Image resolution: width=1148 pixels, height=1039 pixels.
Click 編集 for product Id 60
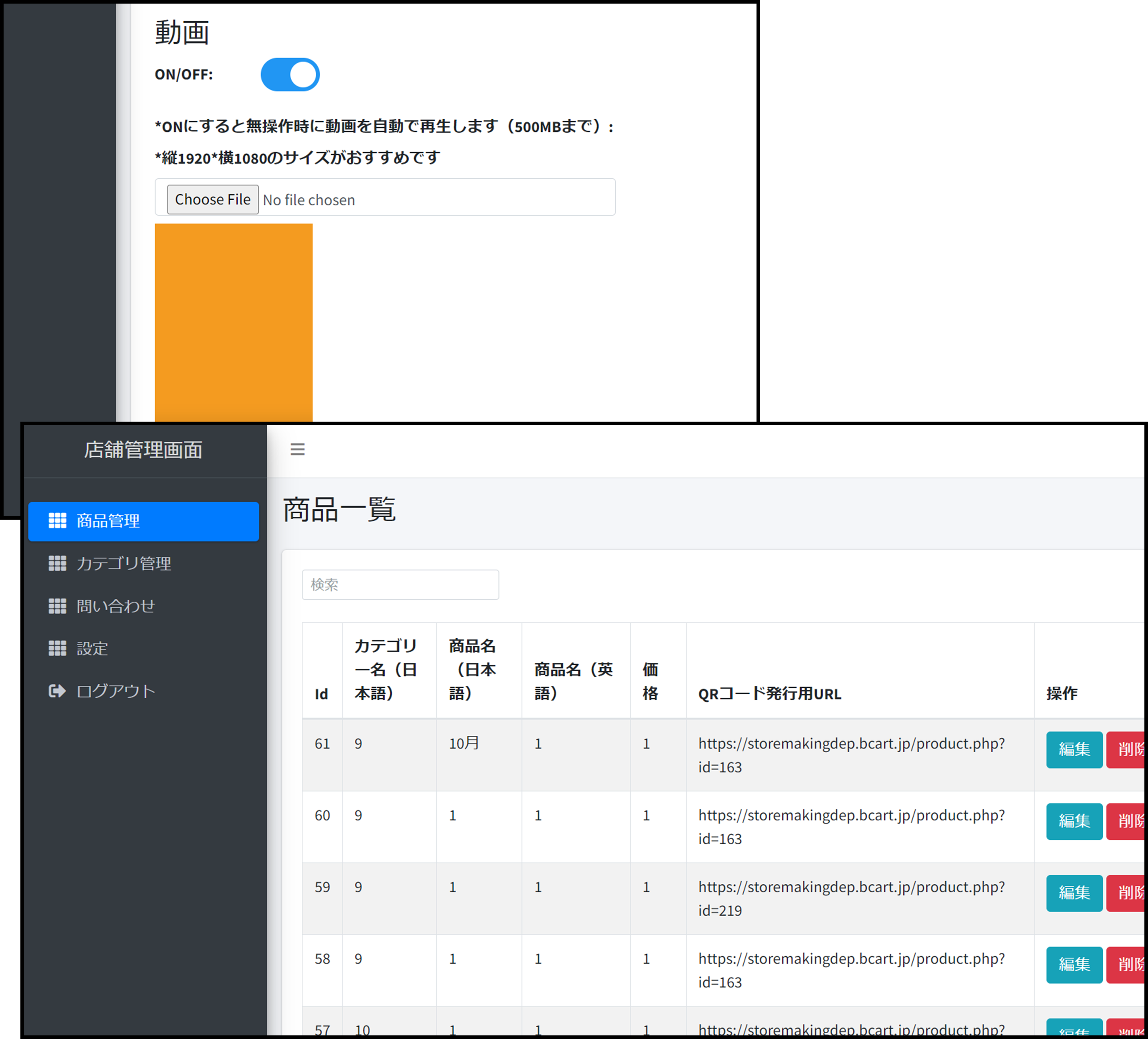click(x=1074, y=821)
